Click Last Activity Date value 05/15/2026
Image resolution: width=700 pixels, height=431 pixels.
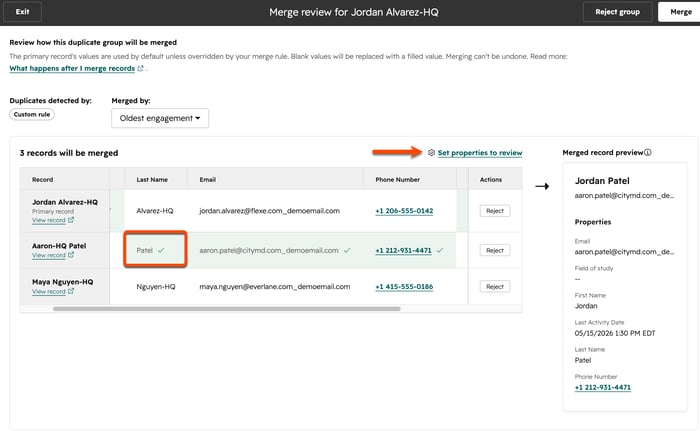pyautogui.click(x=615, y=333)
